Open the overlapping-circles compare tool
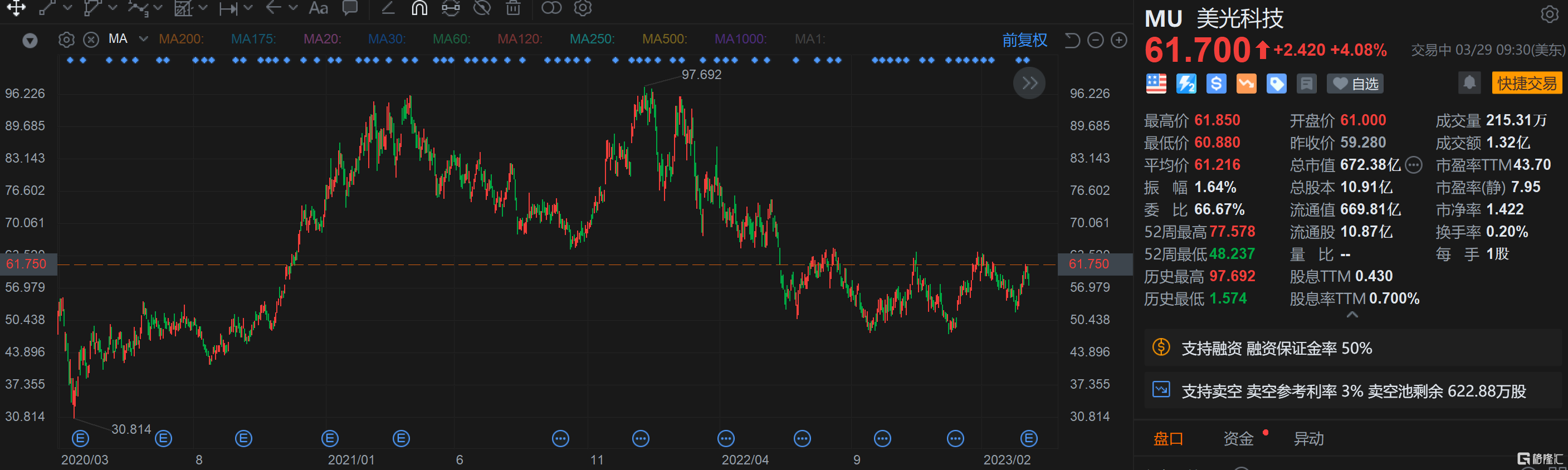This screenshot has height=470, width=1568. 551,8
